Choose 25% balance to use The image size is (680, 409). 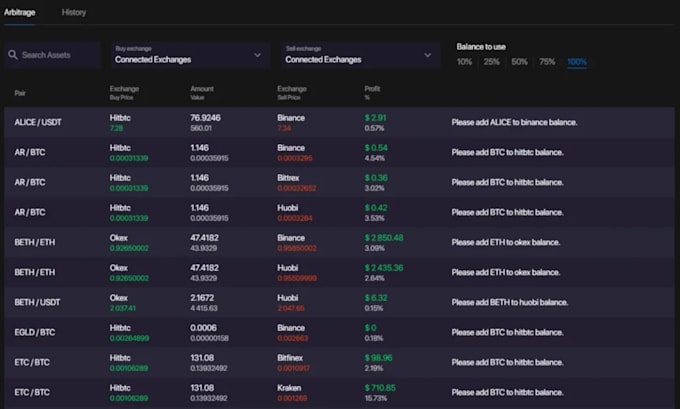click(x=492, y=62)
